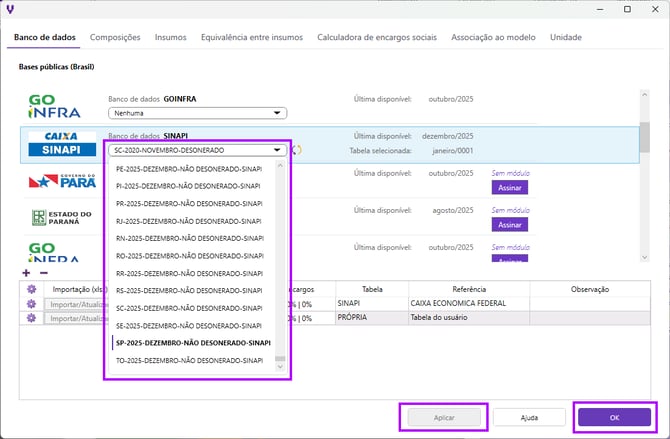Click the minus icon to remove row
670x439 pixels.
click(x=43, y=272)
